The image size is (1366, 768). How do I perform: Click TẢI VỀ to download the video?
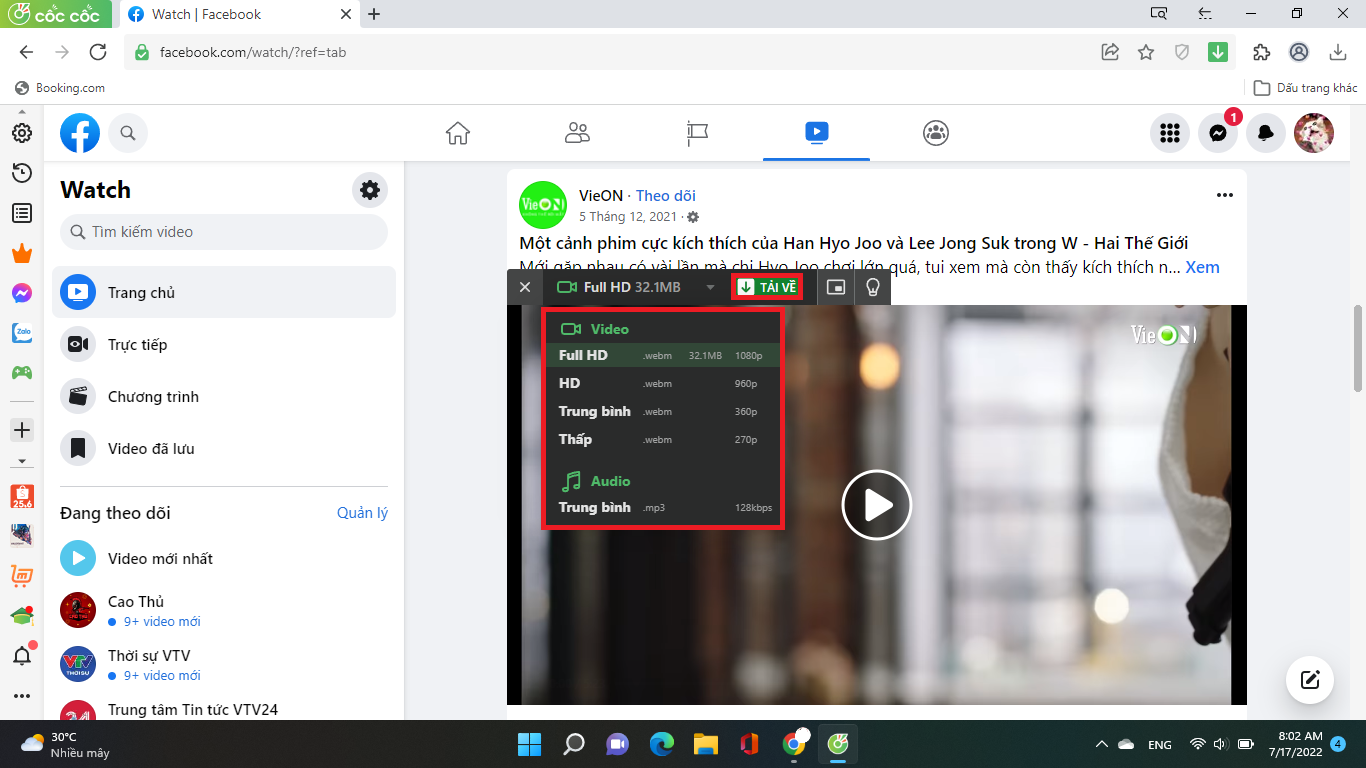coord(767,285)
